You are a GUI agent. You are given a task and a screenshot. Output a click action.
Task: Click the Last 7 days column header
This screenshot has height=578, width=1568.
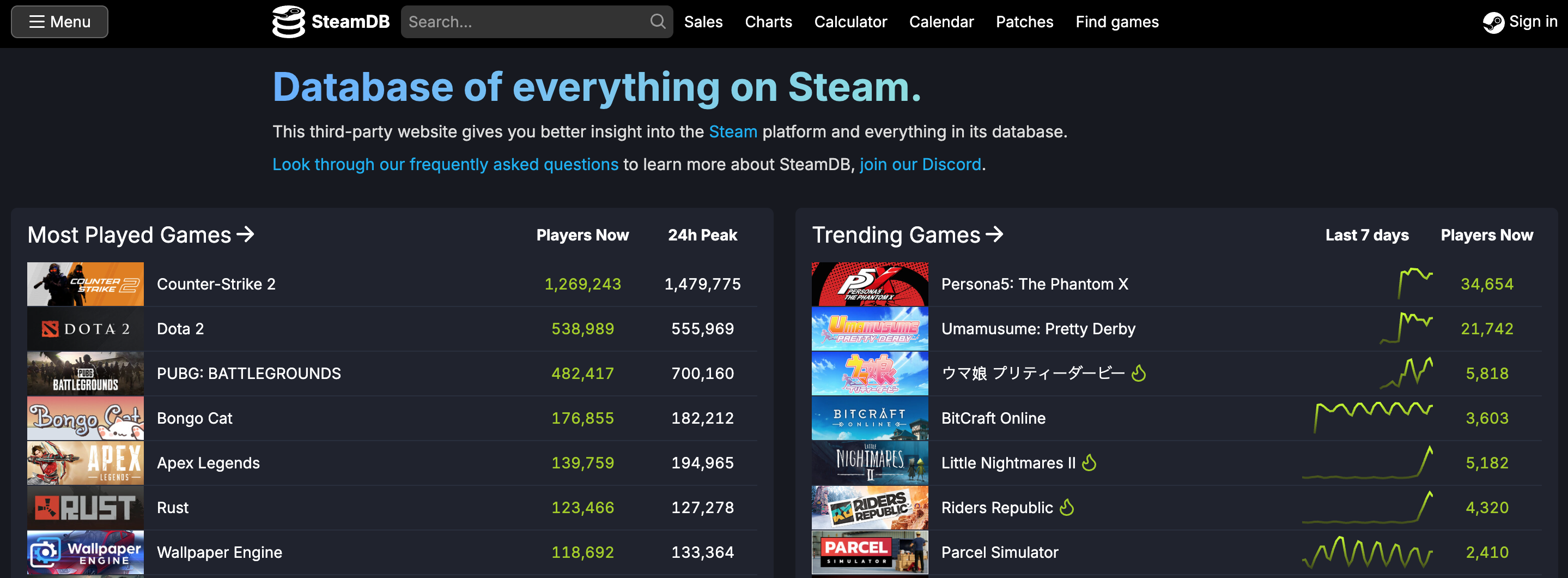[1366, 235]
